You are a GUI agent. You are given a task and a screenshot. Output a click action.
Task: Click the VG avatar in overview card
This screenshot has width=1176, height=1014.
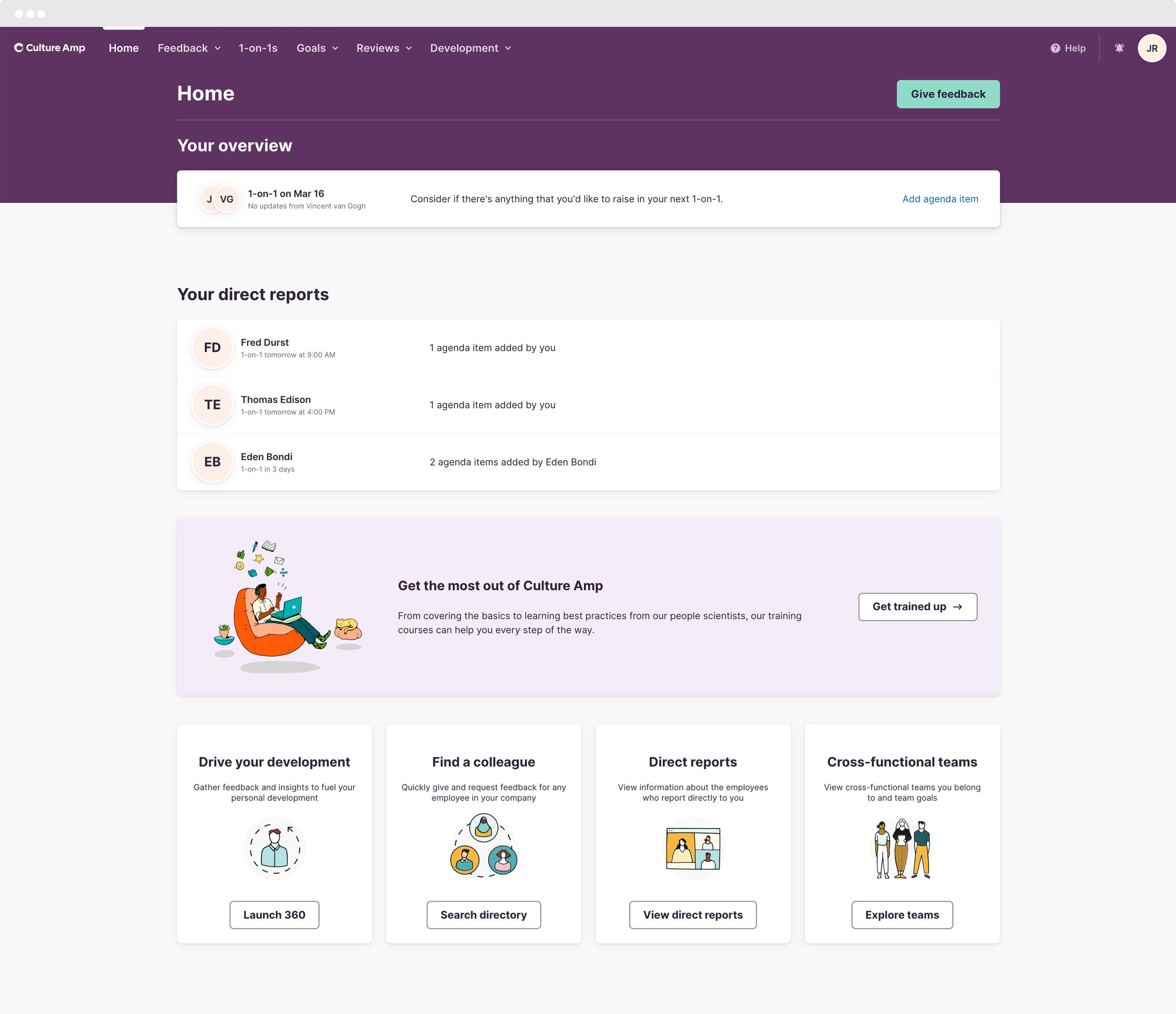click(x=226, y=200)
